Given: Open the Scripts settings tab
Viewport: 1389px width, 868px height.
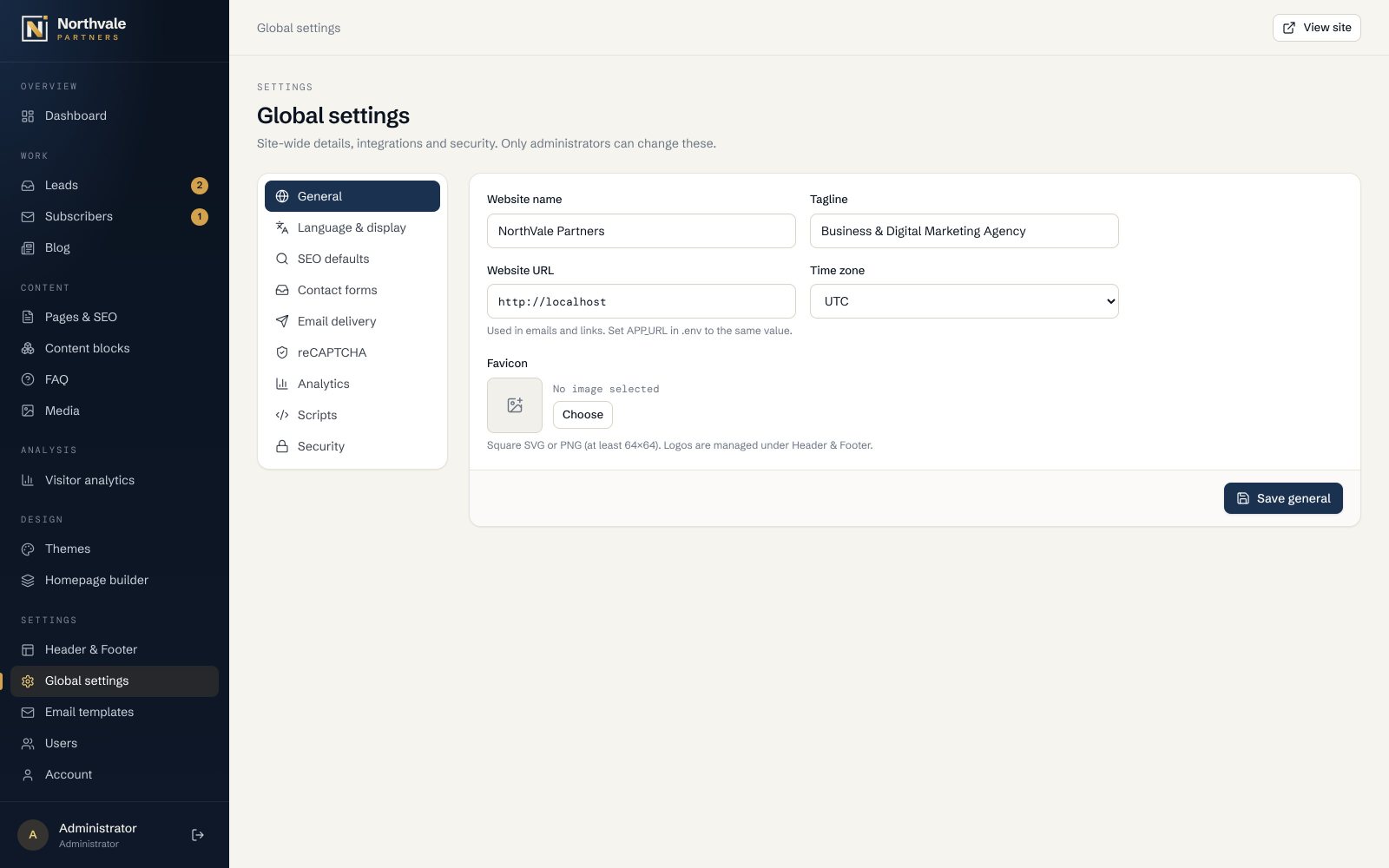Looking at the screenshot, I should click(352, 415).
